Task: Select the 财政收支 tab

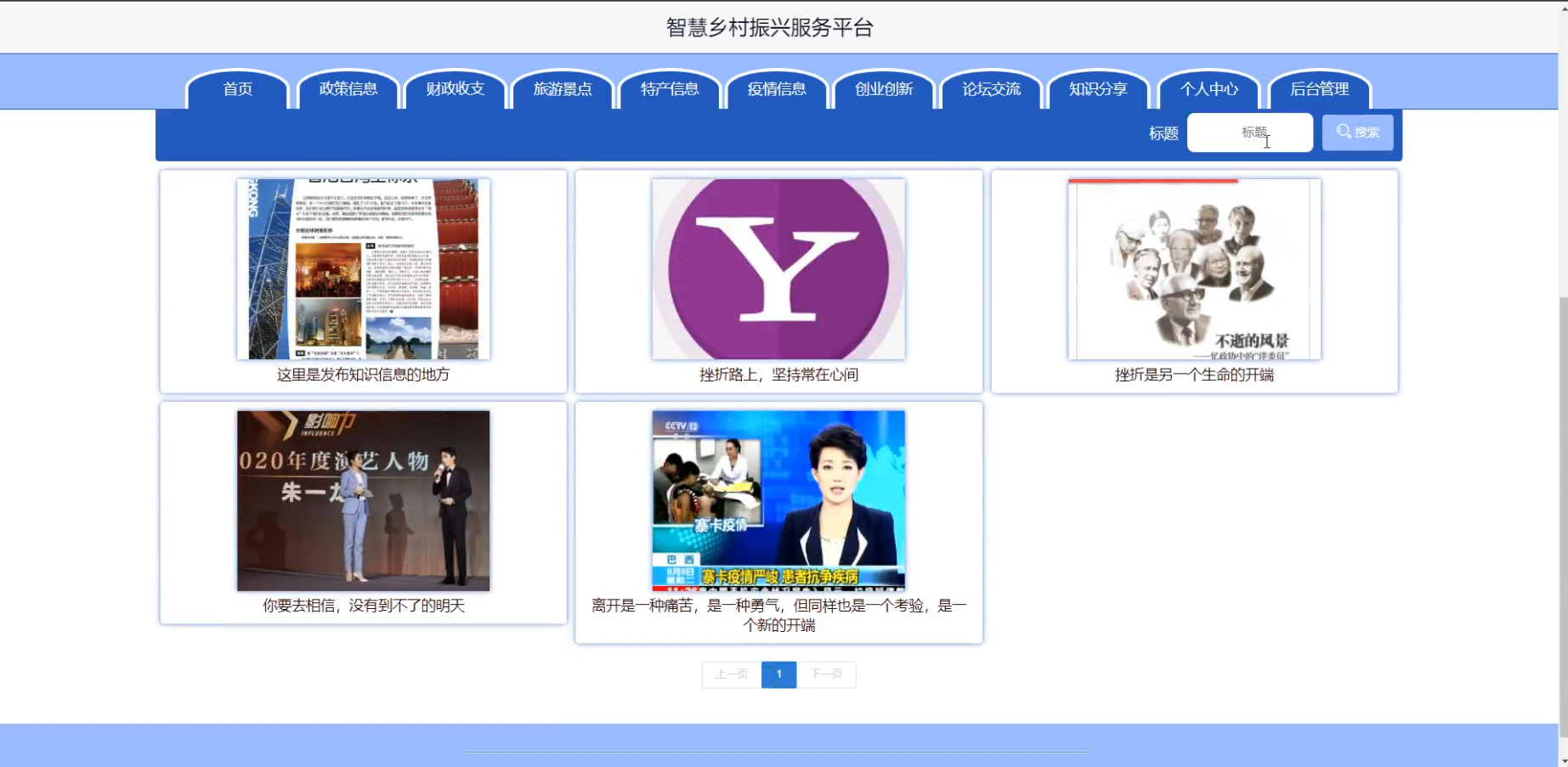Action: 456,89
